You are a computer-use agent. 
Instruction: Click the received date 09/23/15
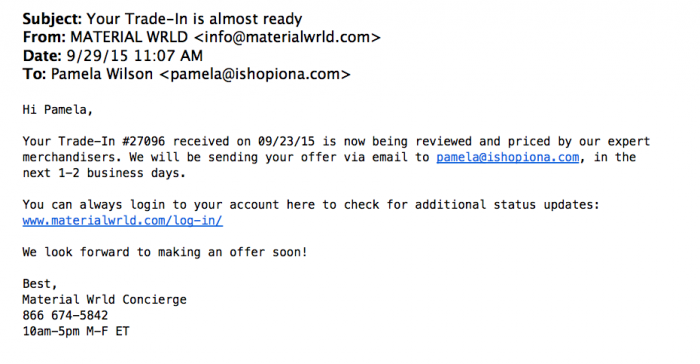pyautogui.click(x=286, y=142)
